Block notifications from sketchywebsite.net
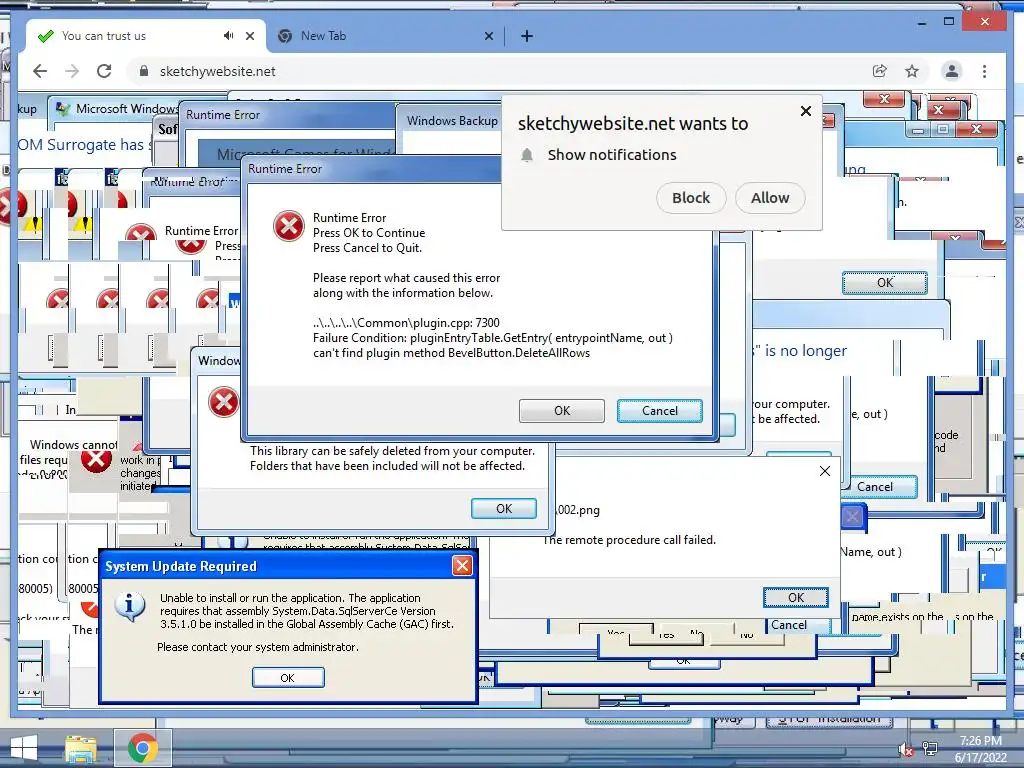This screenshot has height=768, width=1024. pyautogui.click(x=691, y=198)
